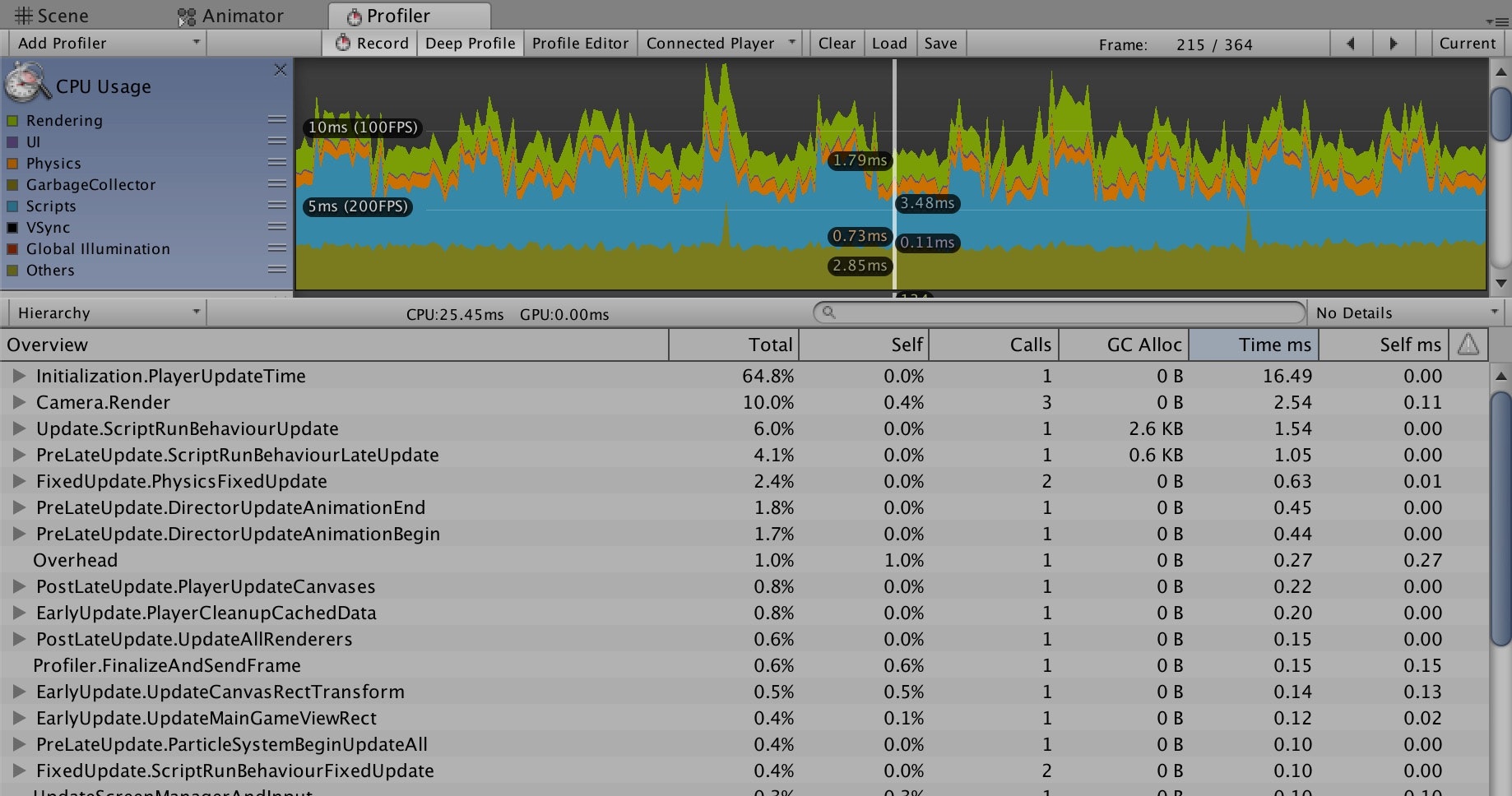Open the Connected Player dropdown

tap(721, 44)
